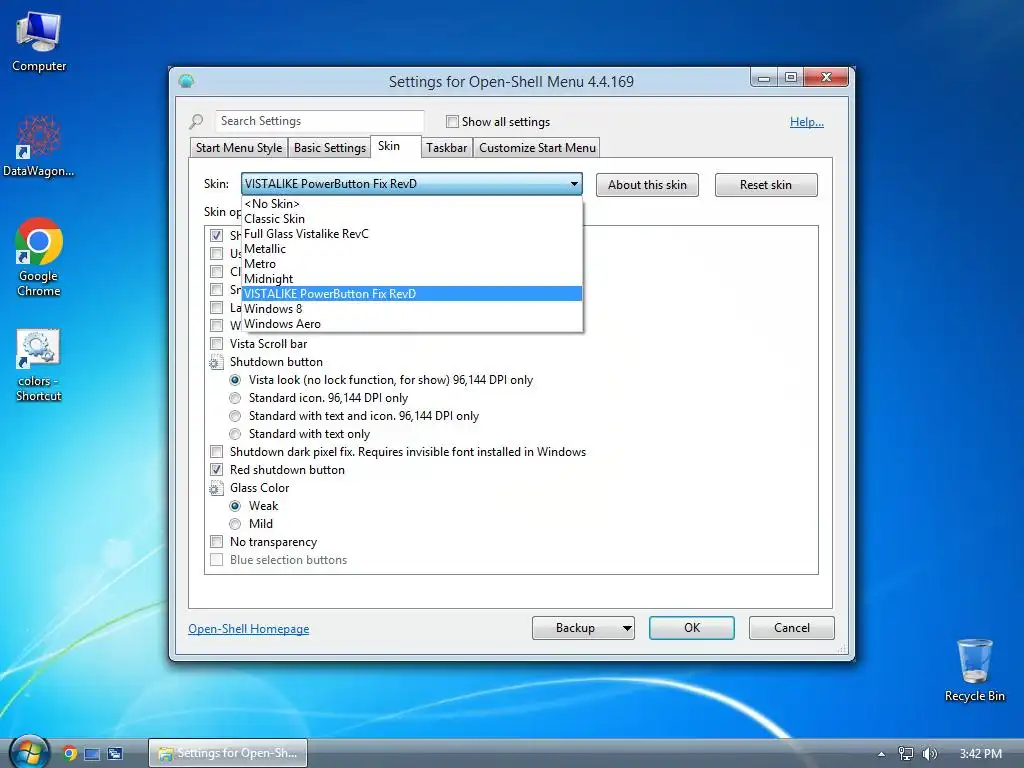Screen dimensions: 1024x768
Task: Switch to the Basic Settings tab
Action: click(330, 148)
